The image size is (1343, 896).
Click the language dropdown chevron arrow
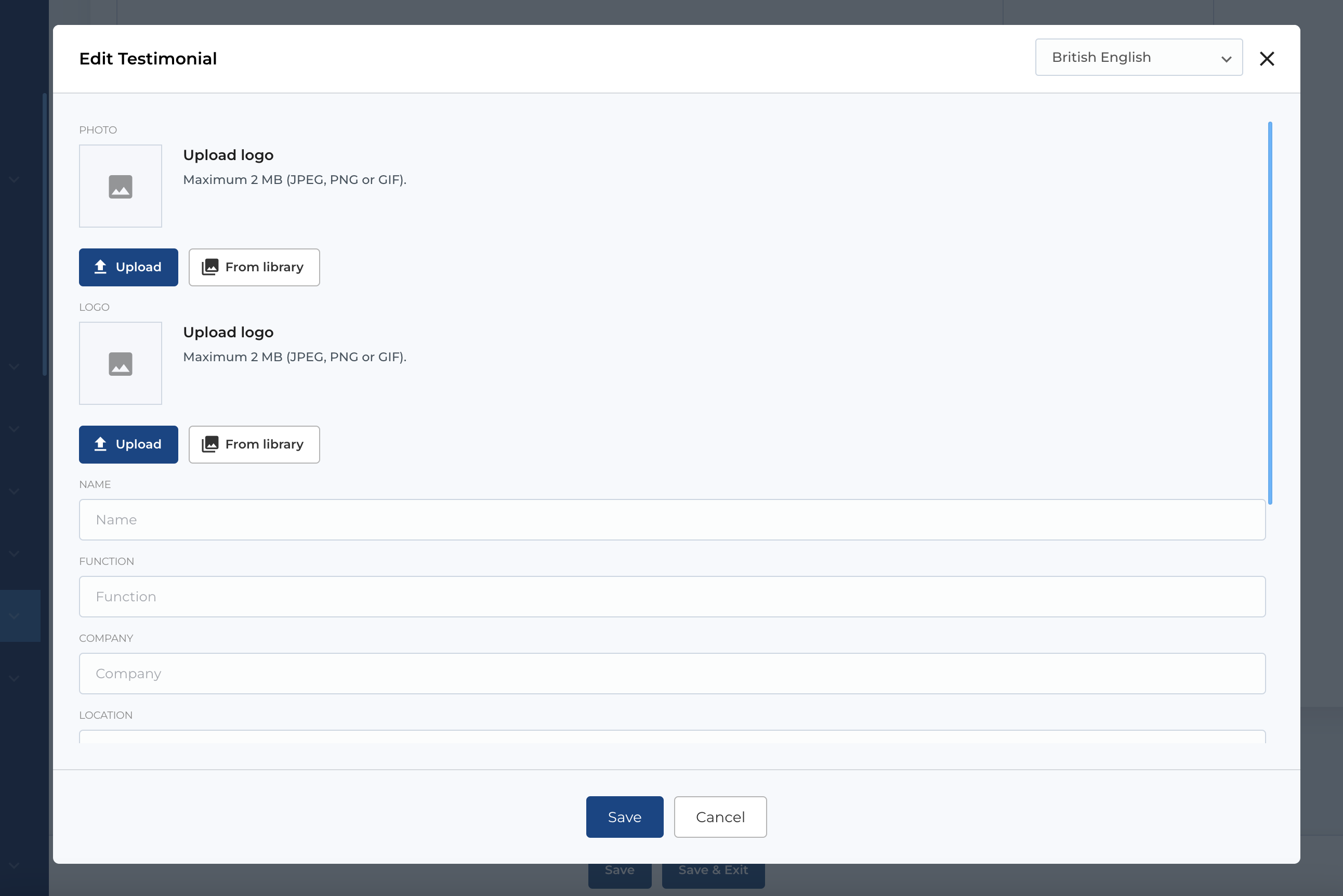[x=1226, y=59]
